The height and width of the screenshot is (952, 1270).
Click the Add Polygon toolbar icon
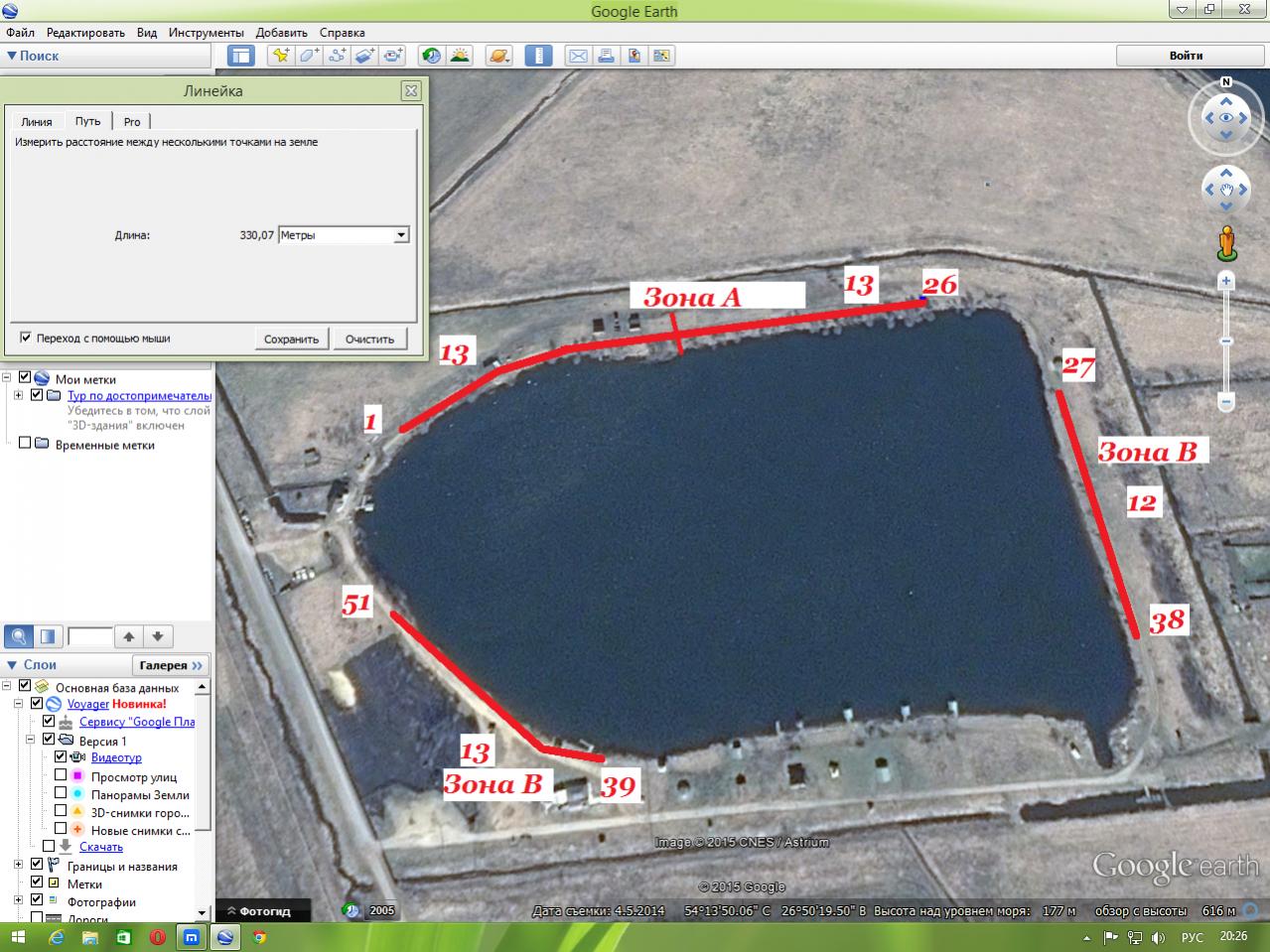(309, 56)
